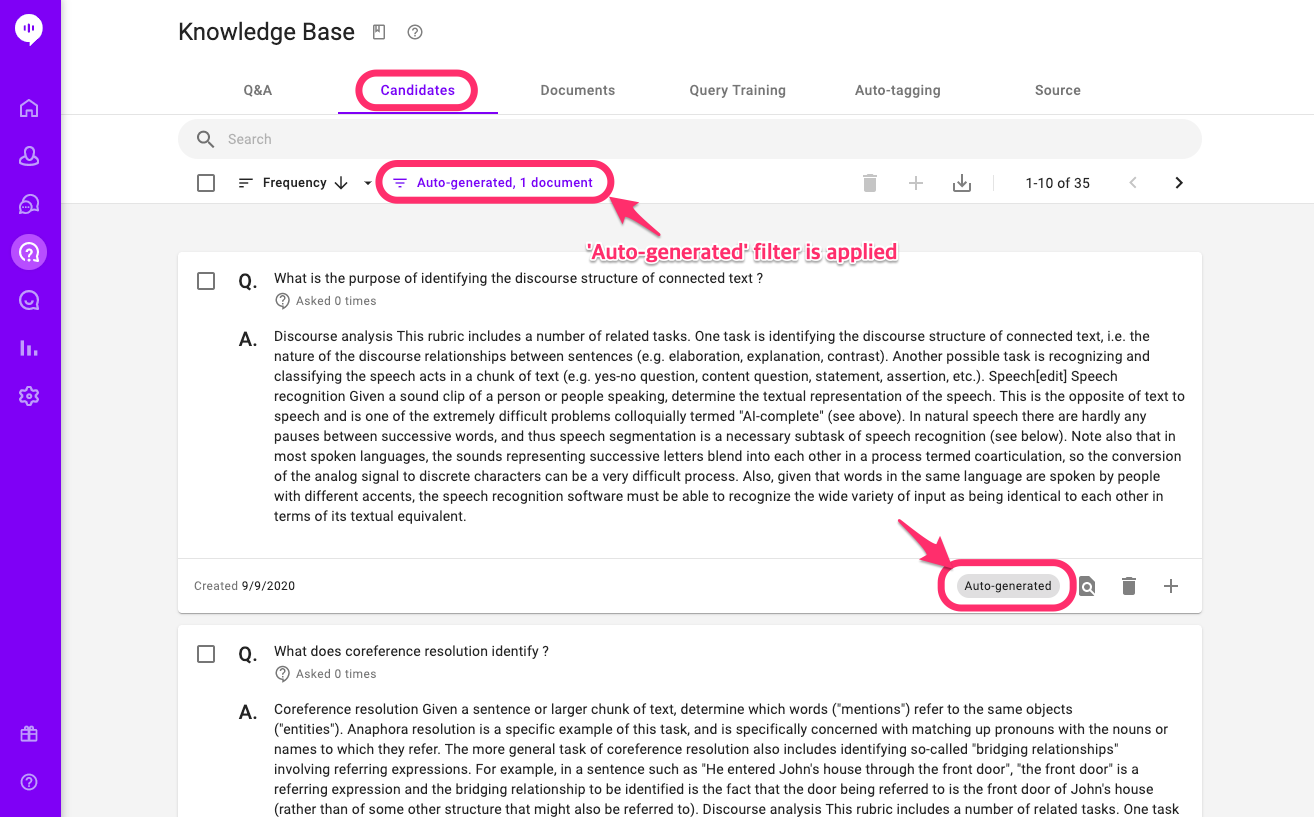Click the toolbar plus icon to add selected

916,183
